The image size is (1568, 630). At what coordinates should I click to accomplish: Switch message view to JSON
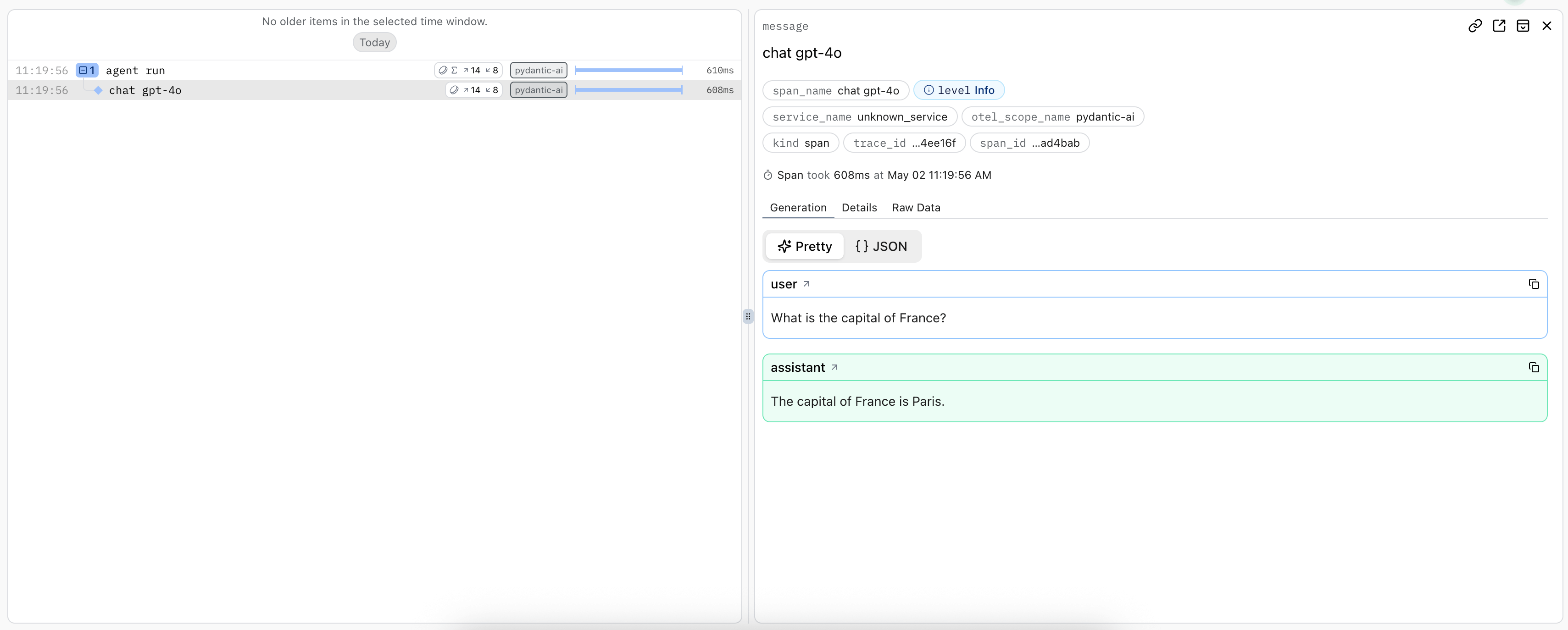(881, 246)
